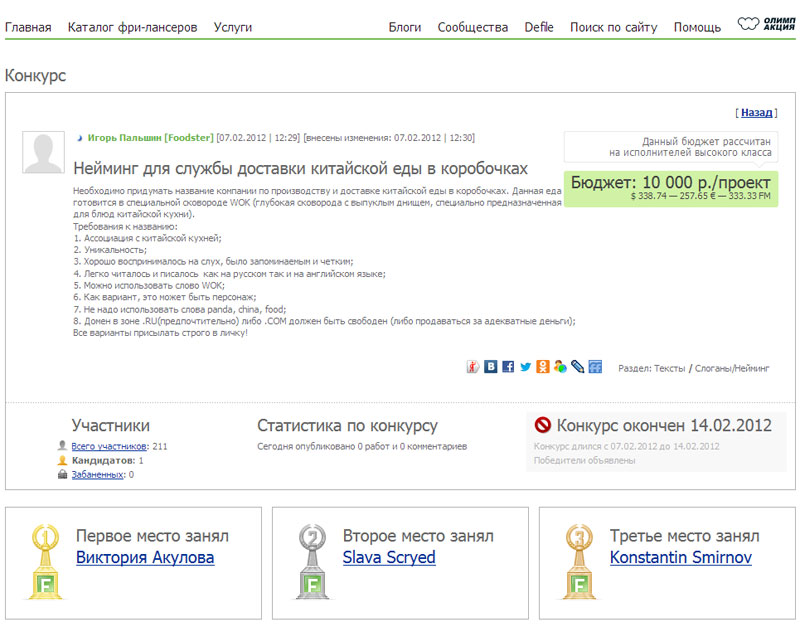Viewport: 800px width, 627px height.
Task: Click requirement Ассоциация с китайской кухней
Action: tap(147, 238)
